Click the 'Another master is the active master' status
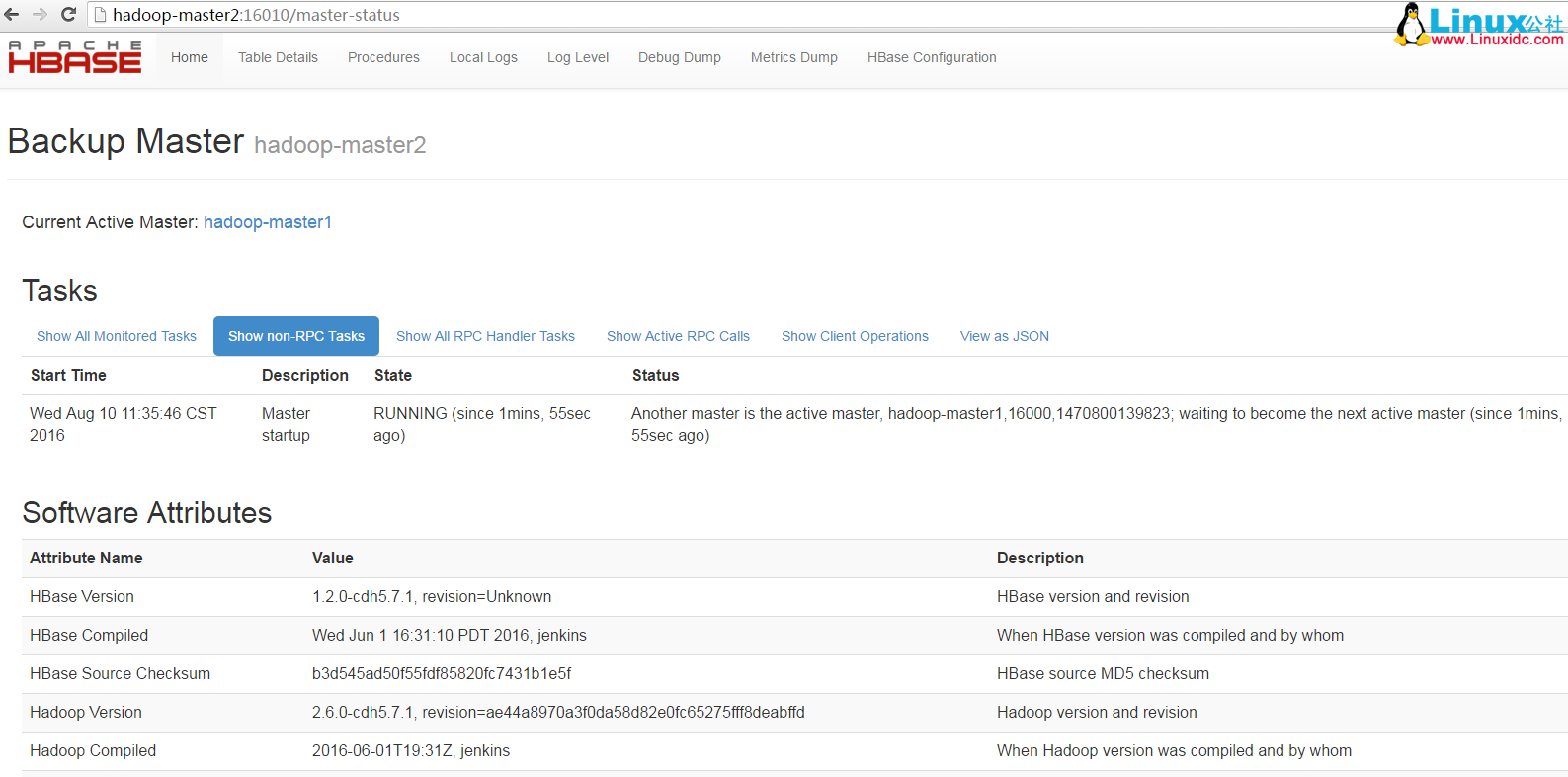Screen dimensions: 1568x777 (1096, 424)
